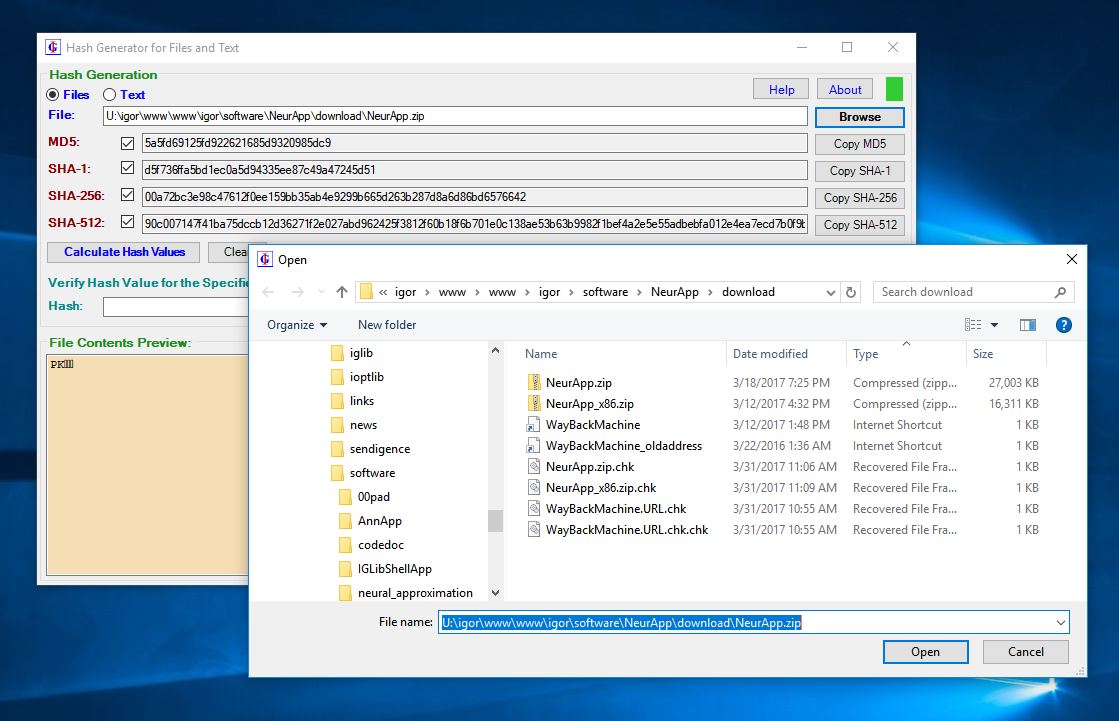This screenshot has height=721, width=1119.
Task: Click New folder in the toolbar
Action: [386, 324]
